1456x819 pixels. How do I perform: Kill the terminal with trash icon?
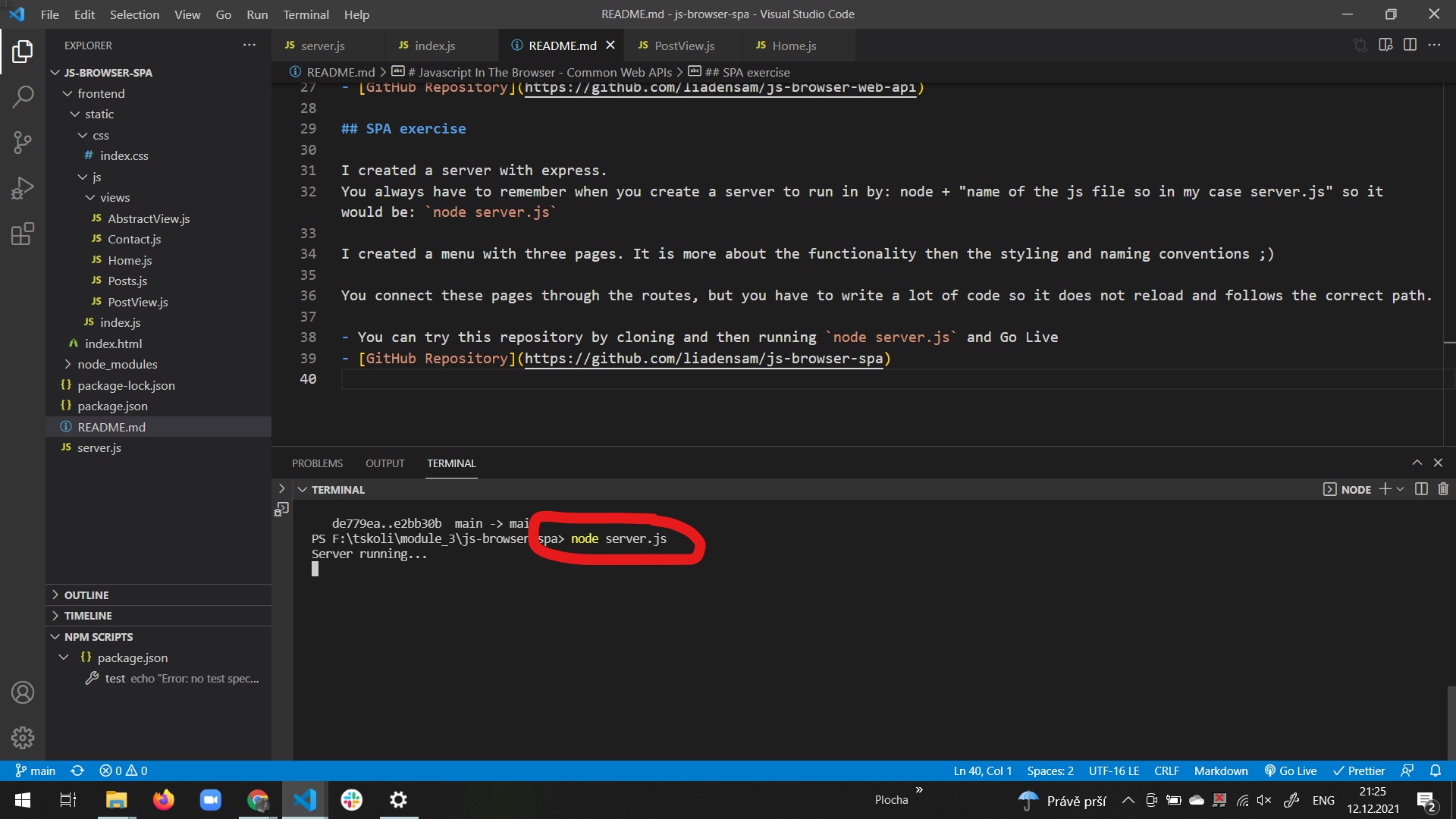pyautogui.click(x=1443, y=489)
